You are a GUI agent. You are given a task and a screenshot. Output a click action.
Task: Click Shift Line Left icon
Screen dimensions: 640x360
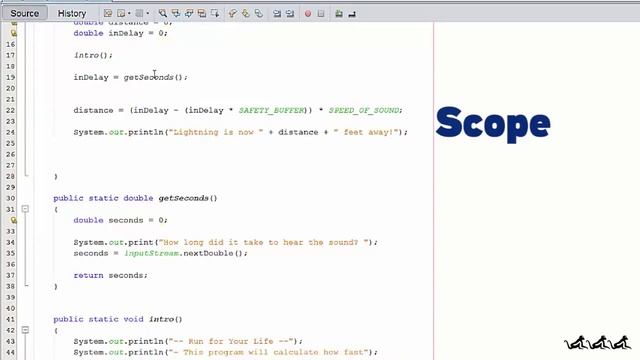[277, 13]
